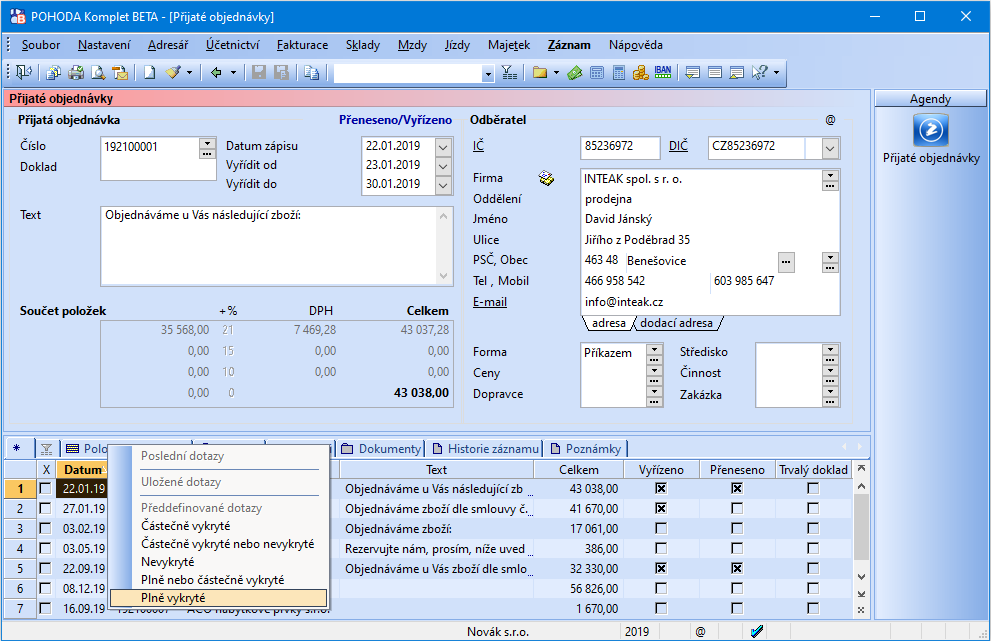Open the Účetnictví menu
Screen dimensions: 991x641
pos(233,45)
